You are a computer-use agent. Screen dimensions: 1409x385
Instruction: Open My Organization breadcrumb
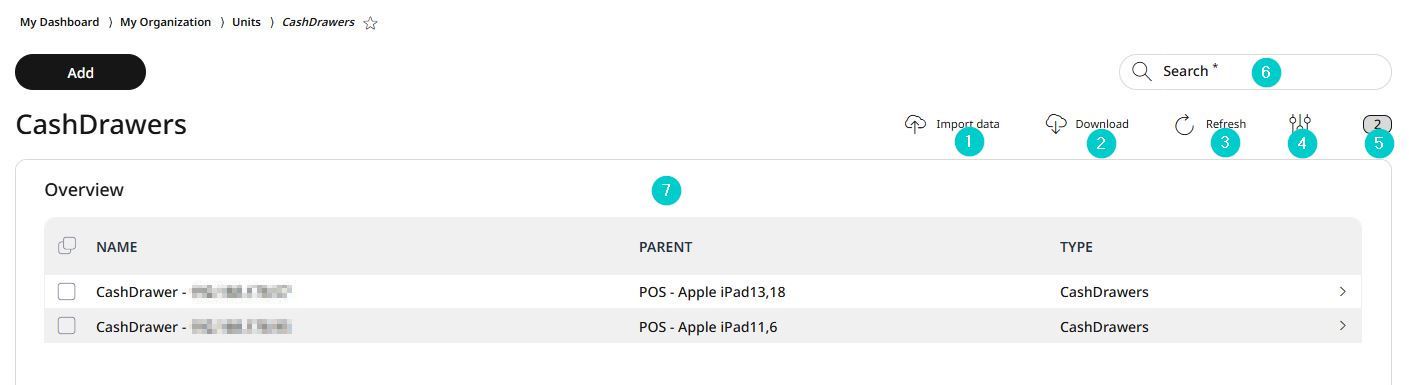165,22
